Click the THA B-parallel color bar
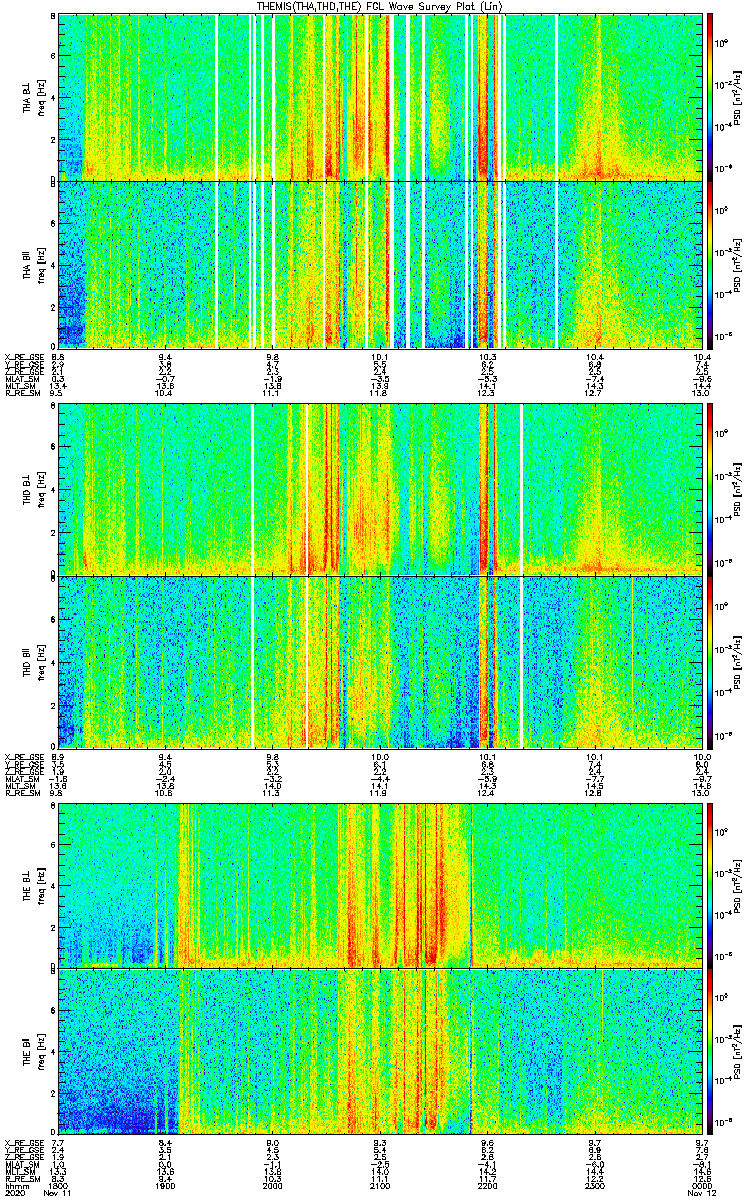The image size is (750, 1200). 710,264
